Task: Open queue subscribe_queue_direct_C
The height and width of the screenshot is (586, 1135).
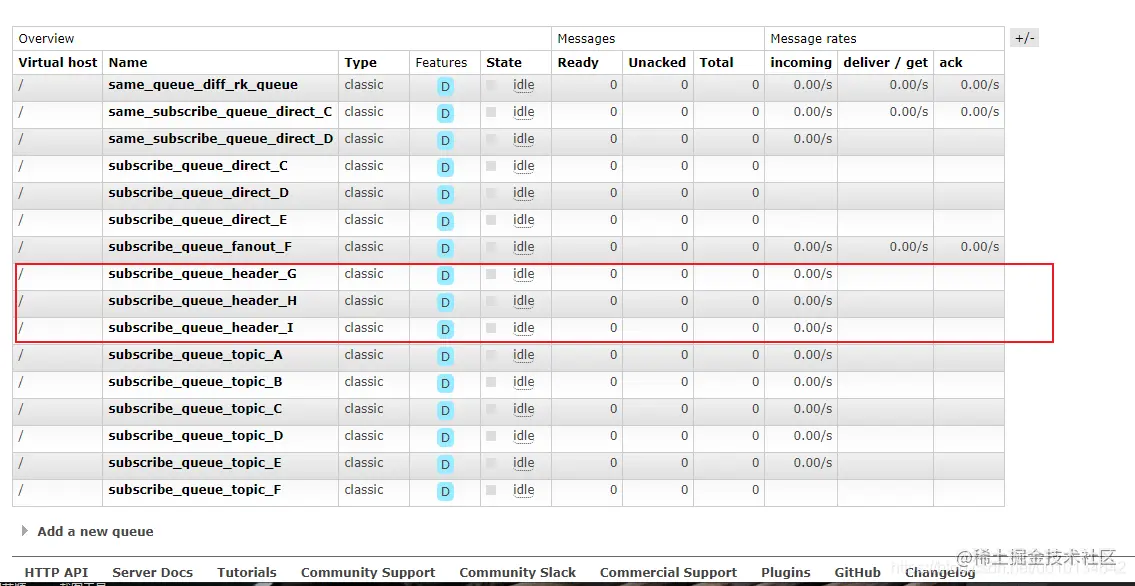Action: [x=198, y=166]
